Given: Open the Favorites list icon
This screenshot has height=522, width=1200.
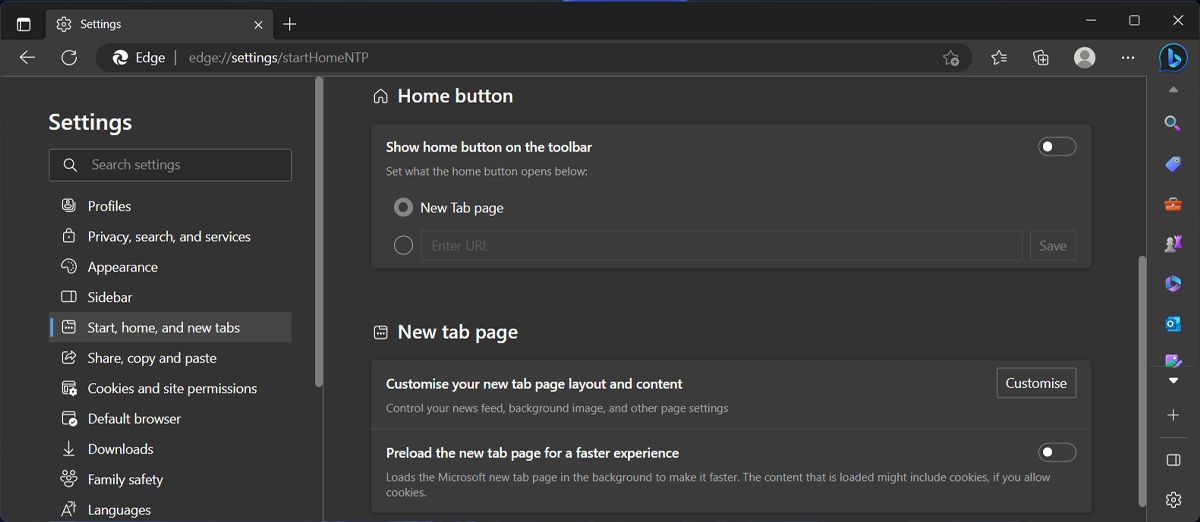Looking at the screenshot, I should 999,58.
